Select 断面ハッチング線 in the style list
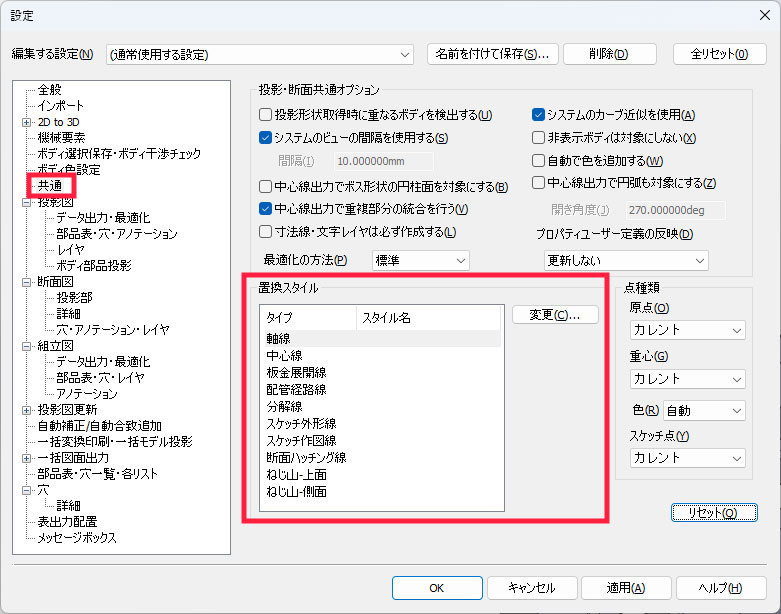This screenshot has width=781, height=614. click(306, 457)
